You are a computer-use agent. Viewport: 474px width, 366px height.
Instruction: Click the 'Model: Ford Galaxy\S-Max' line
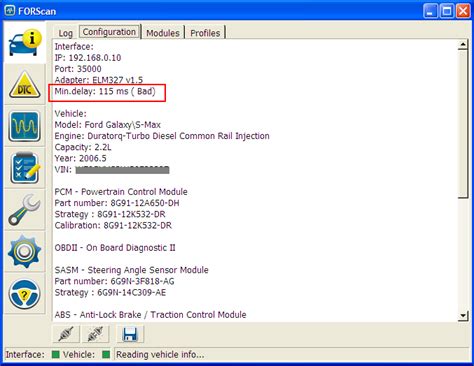tap(108, 125)
